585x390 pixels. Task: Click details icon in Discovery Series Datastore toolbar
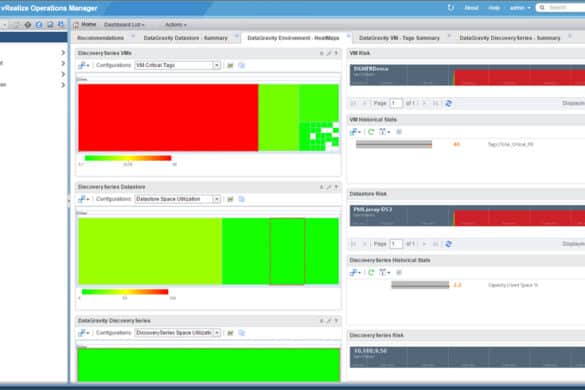(x=241, y=199)
